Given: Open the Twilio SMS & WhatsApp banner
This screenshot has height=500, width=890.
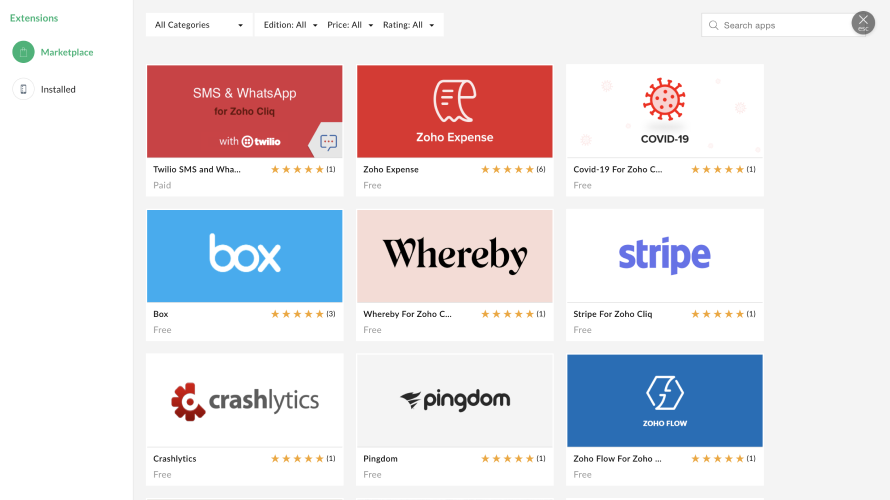Looking at the screenshot, I should (x=245, y=111).
